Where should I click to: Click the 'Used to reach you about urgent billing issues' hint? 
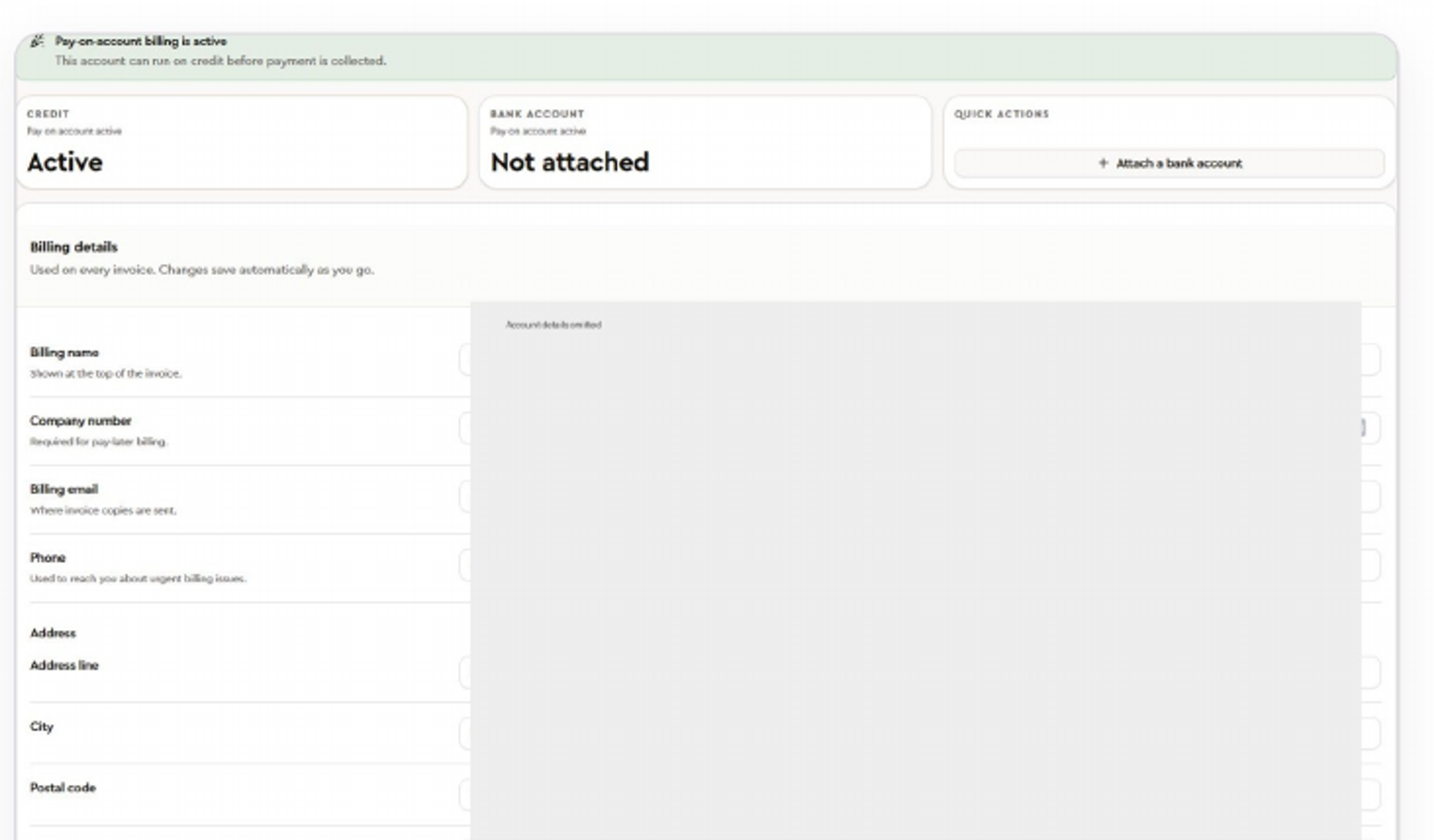[138, 578]
